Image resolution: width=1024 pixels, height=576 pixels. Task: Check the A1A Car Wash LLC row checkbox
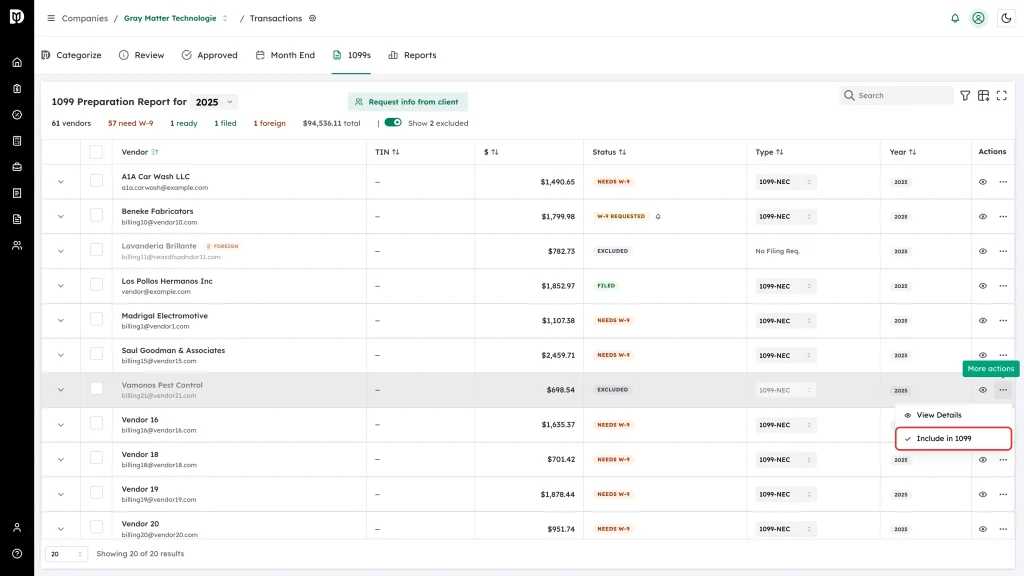click(x=96, y=181)
